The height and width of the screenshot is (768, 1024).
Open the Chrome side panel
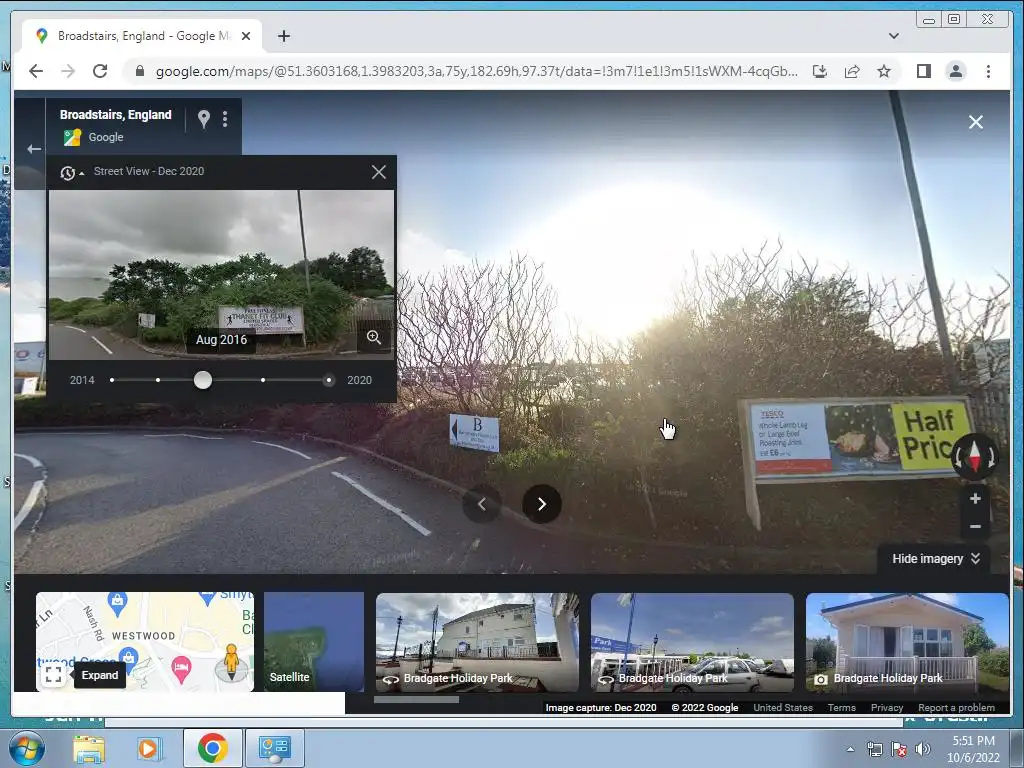click(x=923, y=71)
